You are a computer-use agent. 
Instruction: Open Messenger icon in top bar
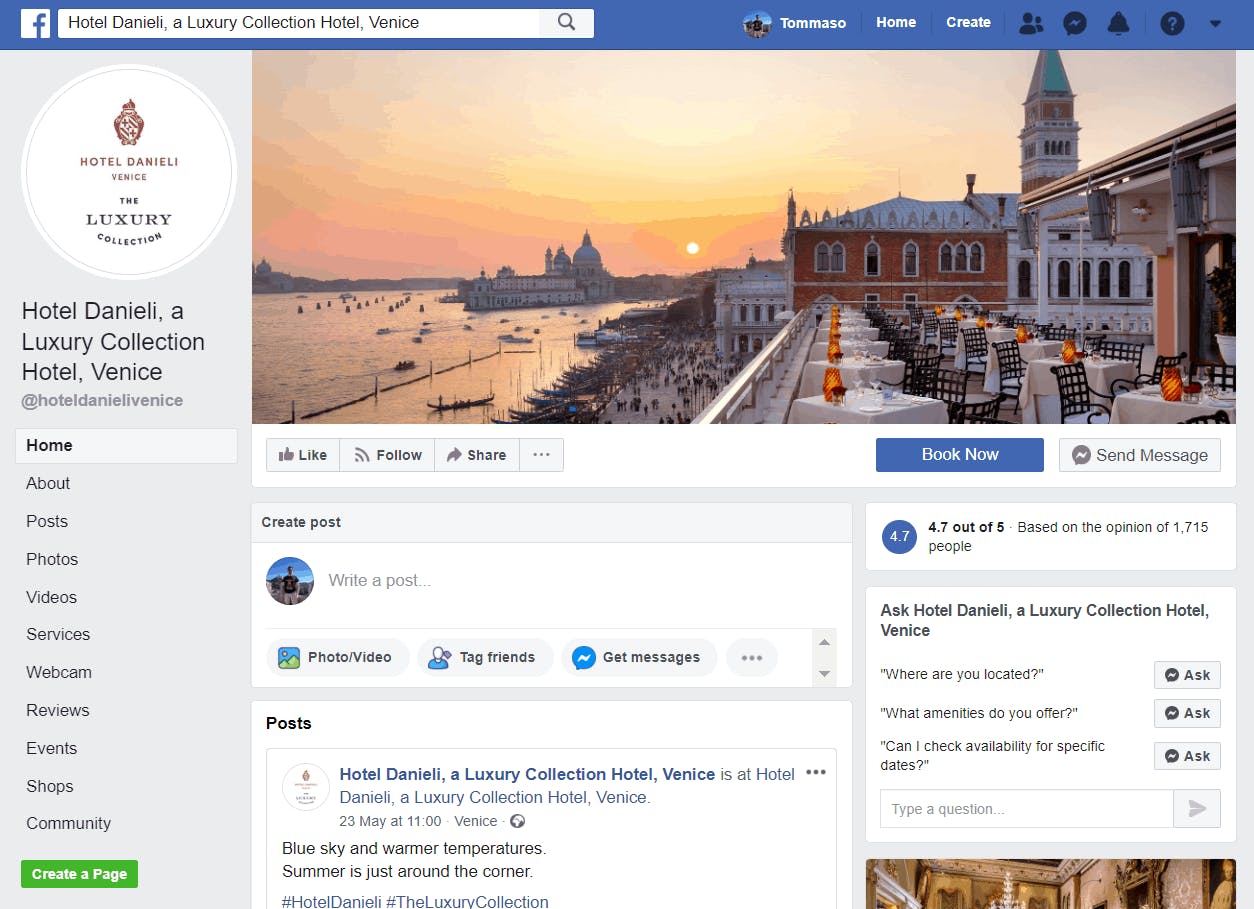point(1075,23)
